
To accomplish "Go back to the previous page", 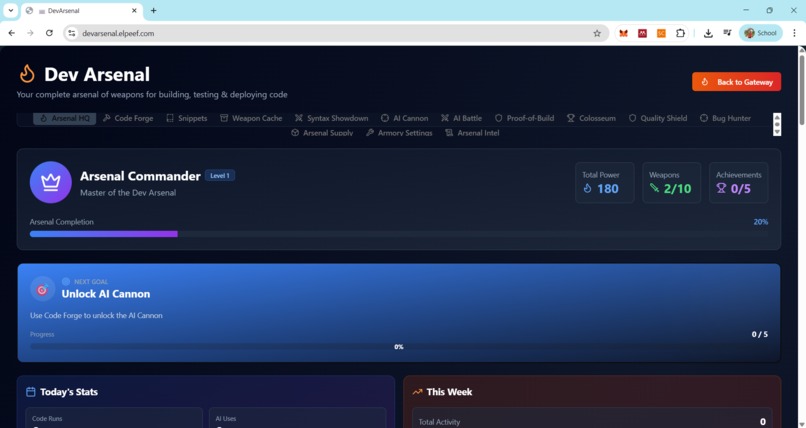I will click(x=12, y=33).
